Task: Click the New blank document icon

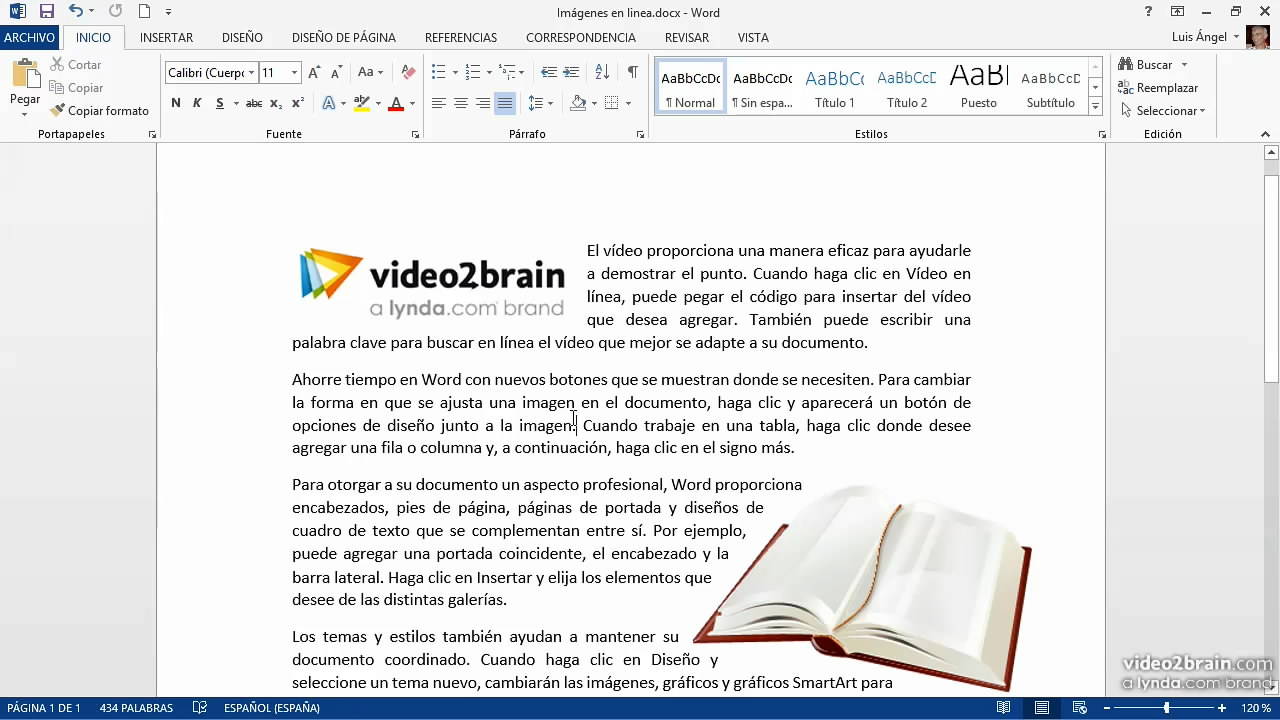Action: pos(145,12)
